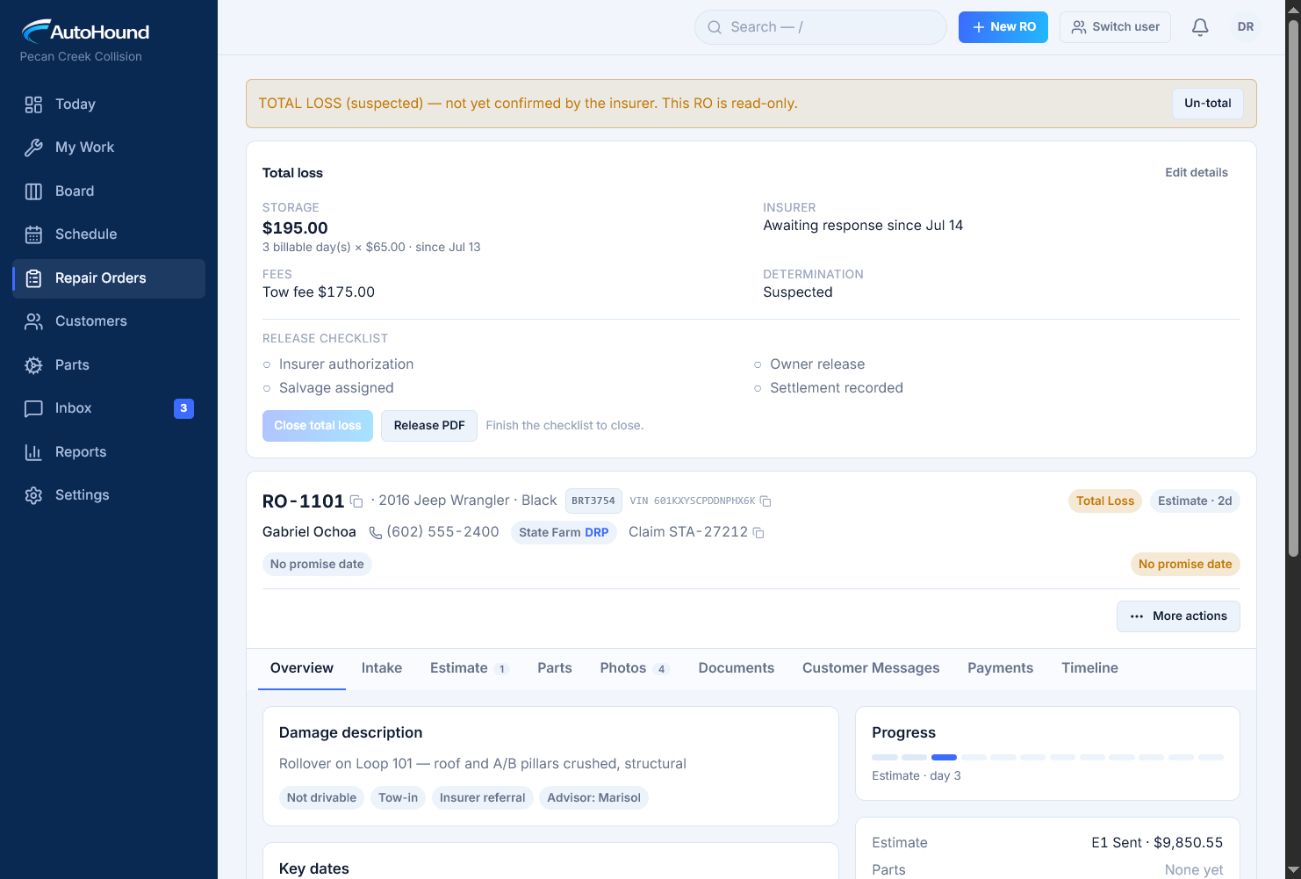
Task: Click the Inbox unread badge 3
Action: pyautogui.click(x=183, y=408)
